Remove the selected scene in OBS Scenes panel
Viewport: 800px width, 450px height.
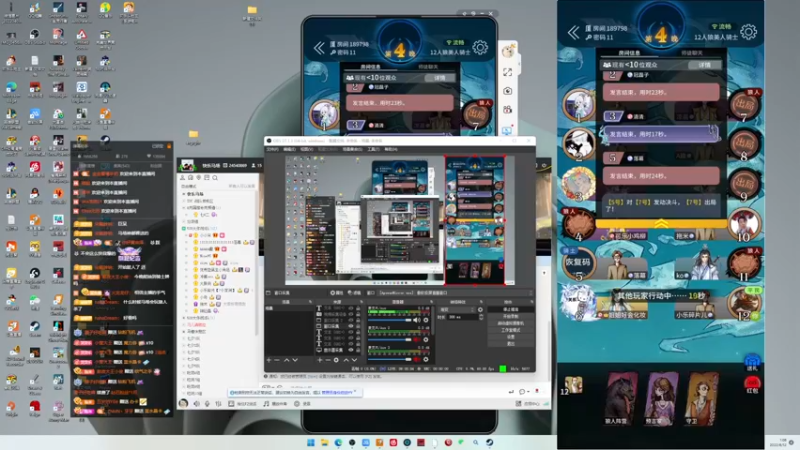coord(277,360)
